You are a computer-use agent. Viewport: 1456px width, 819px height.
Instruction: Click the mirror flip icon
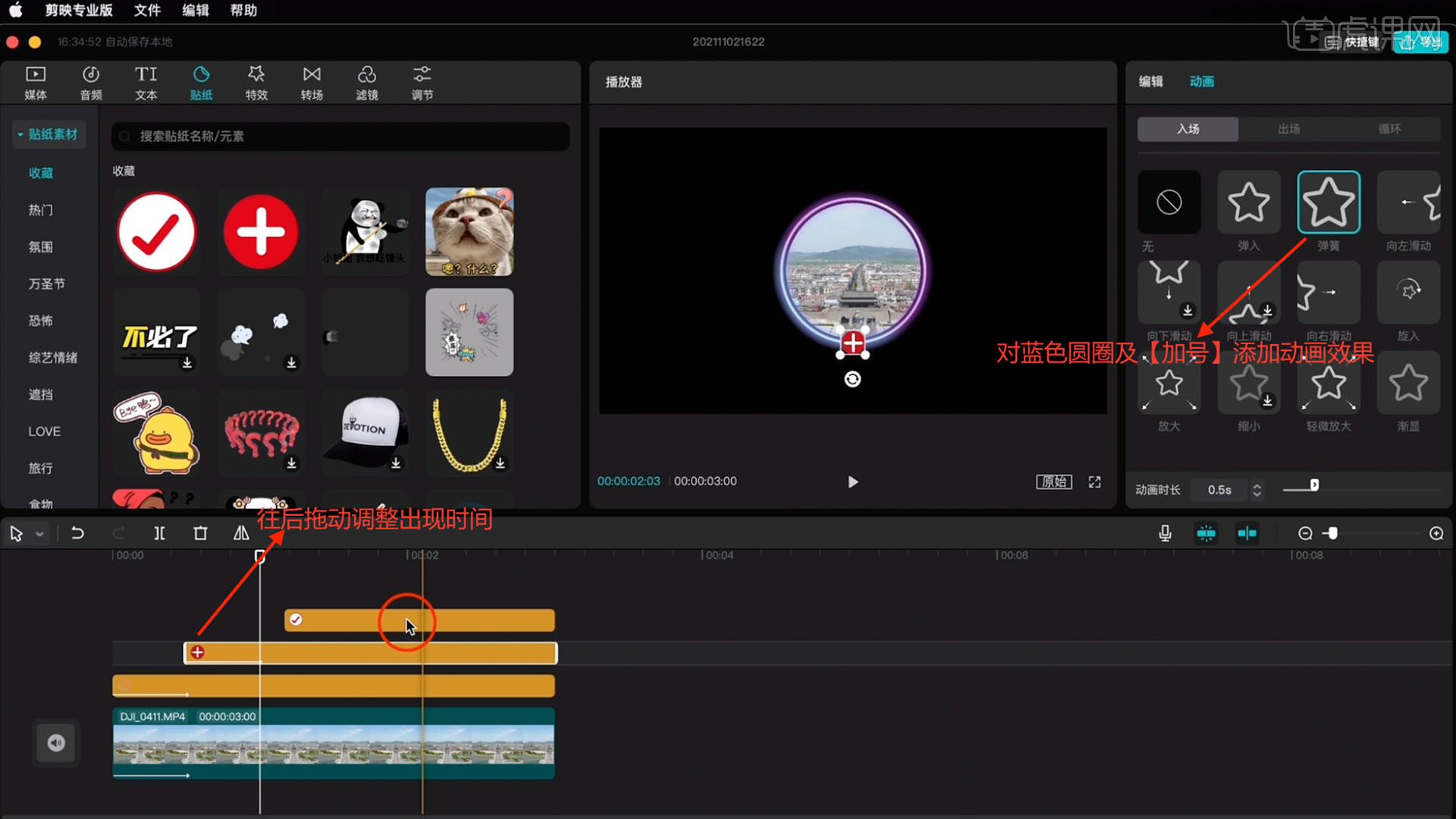point(241,534)
